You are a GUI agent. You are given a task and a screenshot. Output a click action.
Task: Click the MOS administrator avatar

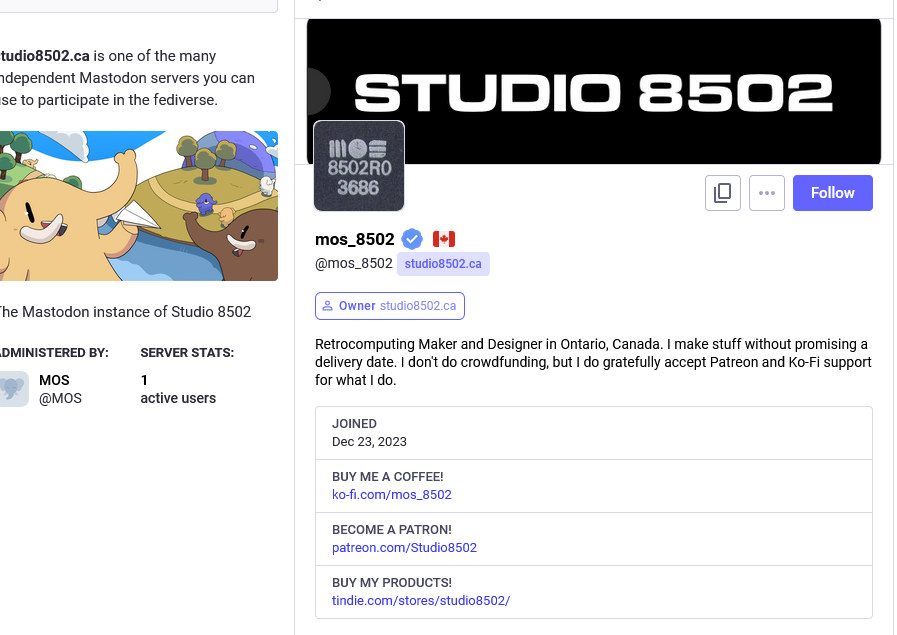tap(14, 389)
